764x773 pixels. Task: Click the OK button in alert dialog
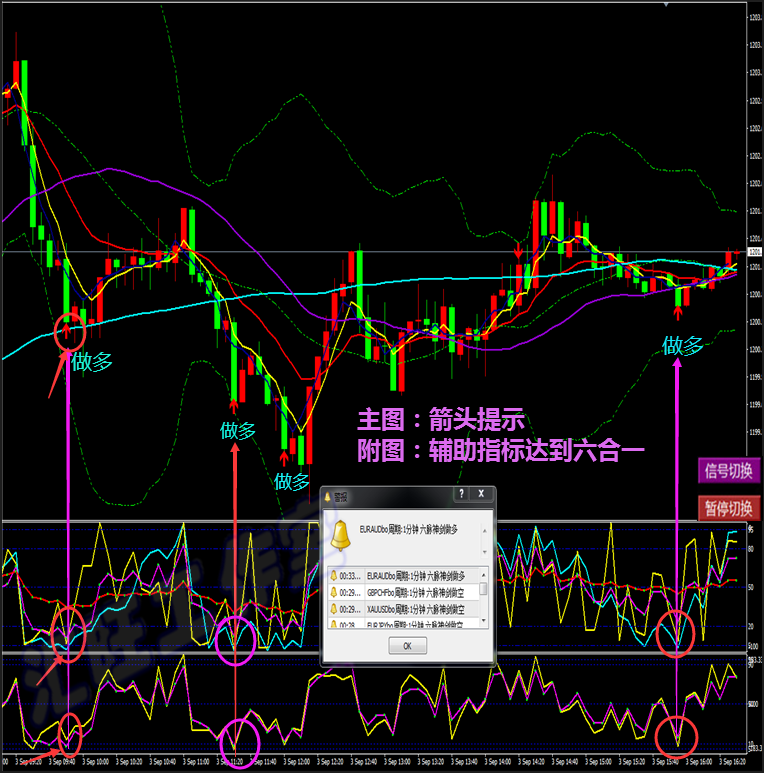(x=407, y=645)
